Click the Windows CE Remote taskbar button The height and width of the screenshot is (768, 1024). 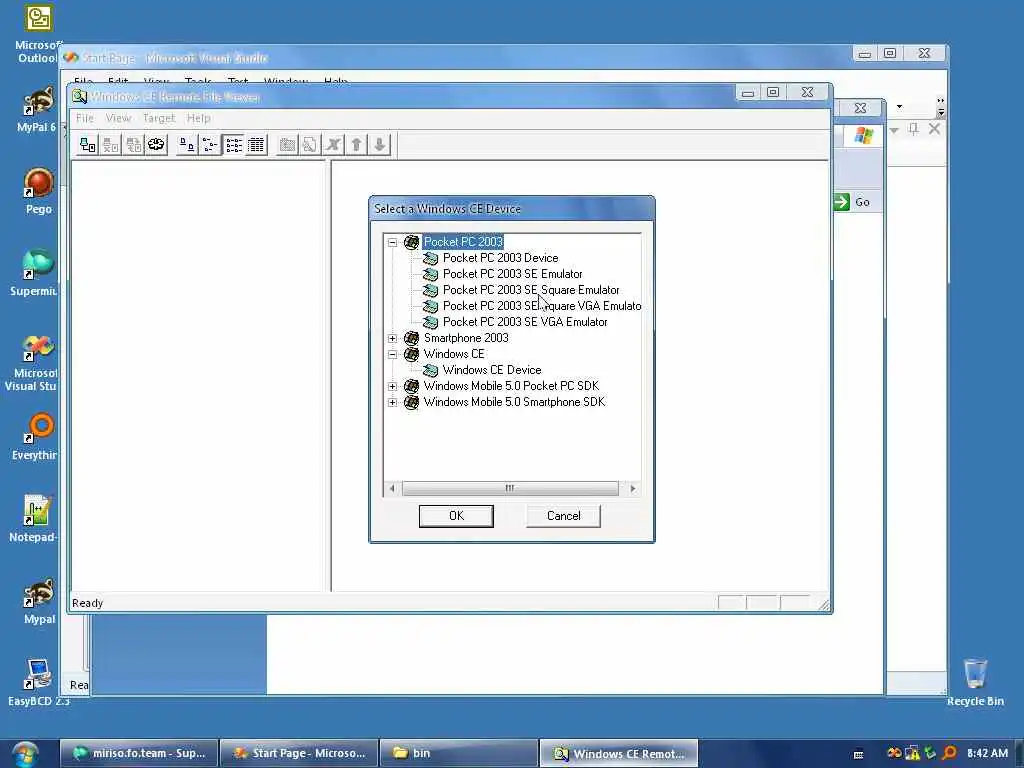(619, 753)
